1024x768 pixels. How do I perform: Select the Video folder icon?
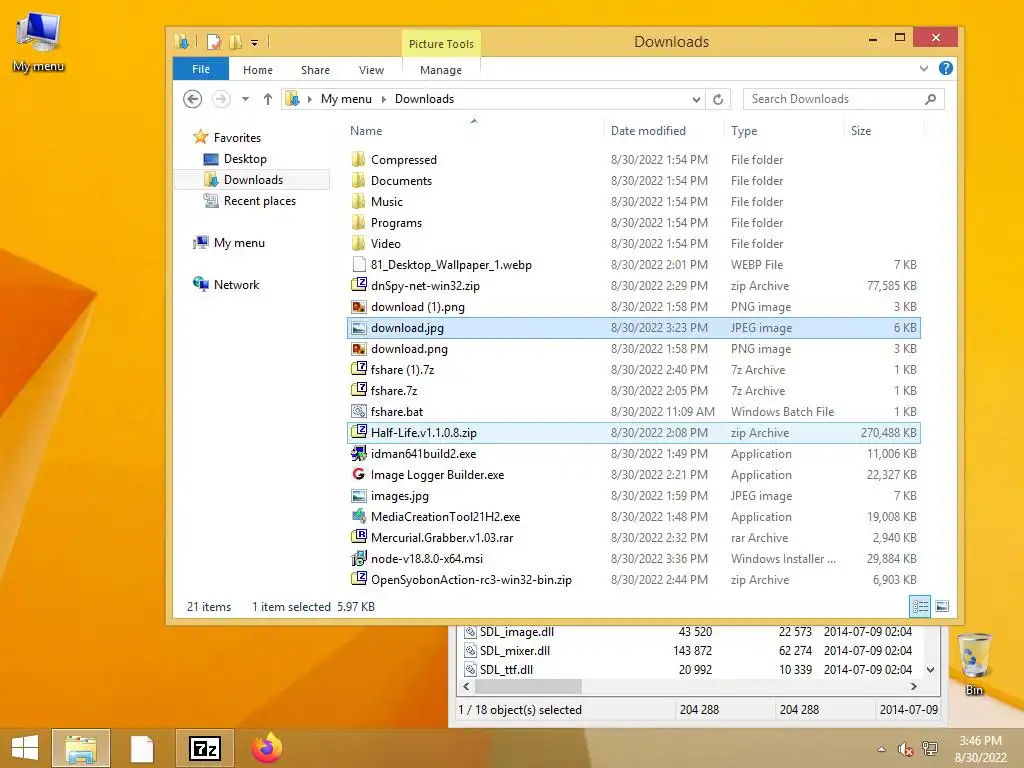point(359,244)
